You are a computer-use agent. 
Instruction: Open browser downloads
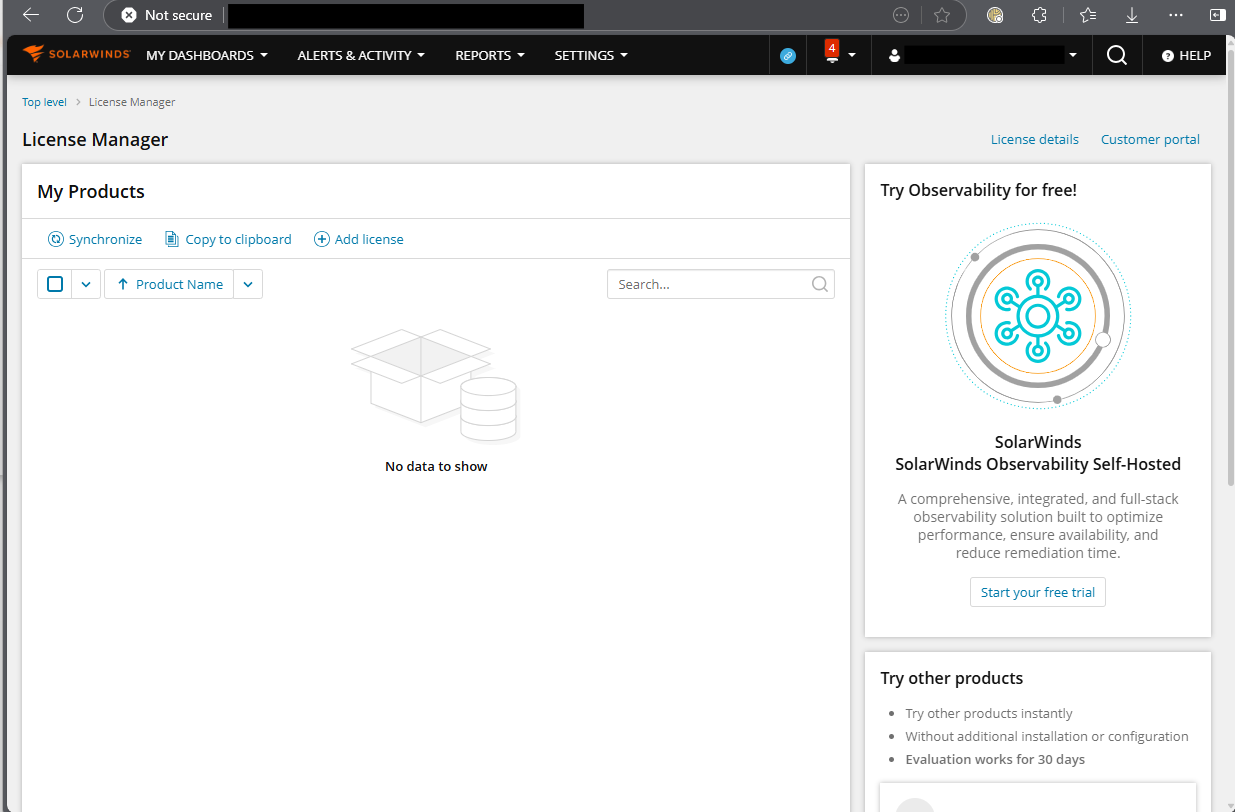(1132, 15)
